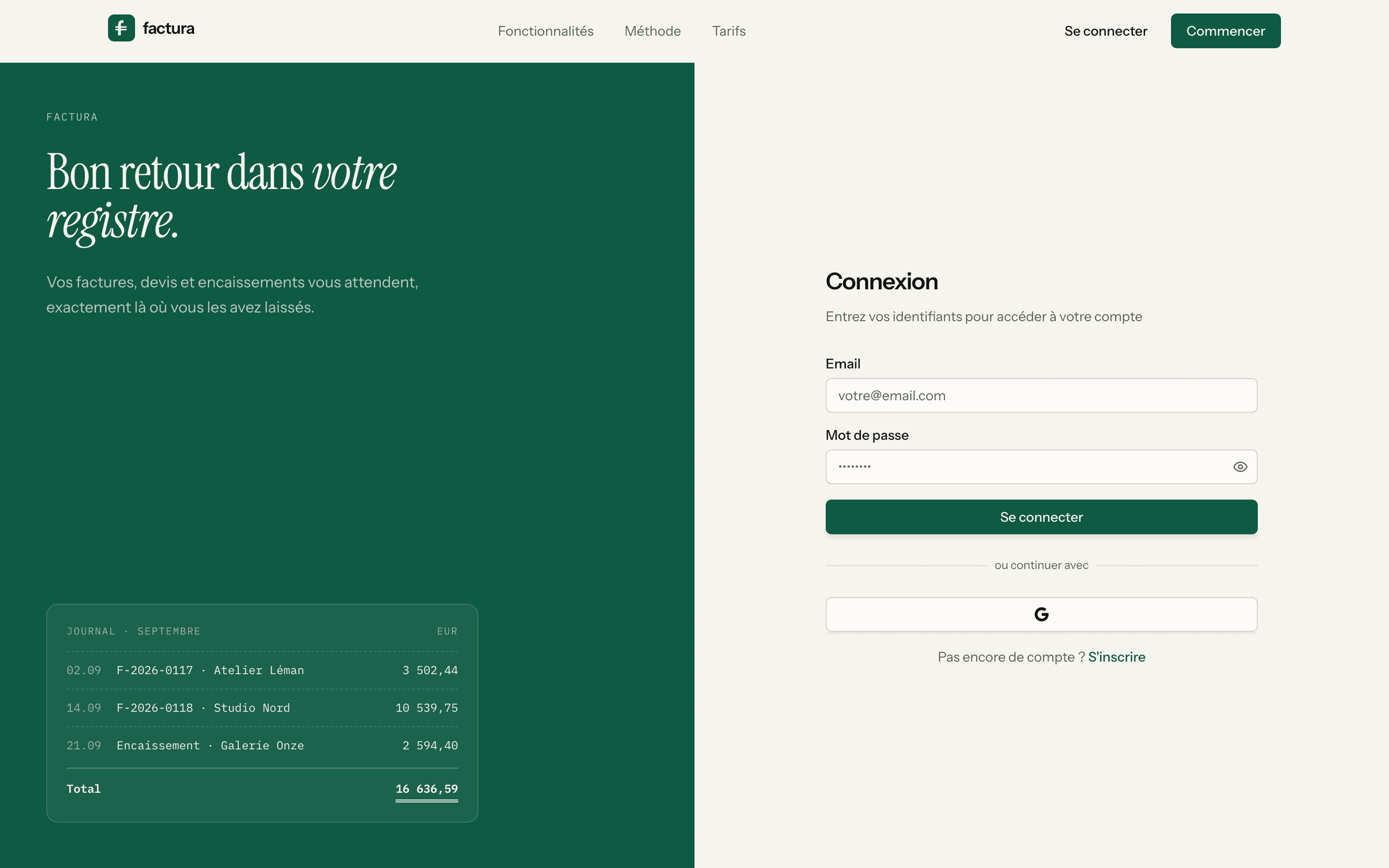Image resolution: width=1389 pixels, height=868 pixels.
Task: Click Se connecter in the header
Action: coord(1105,31)
